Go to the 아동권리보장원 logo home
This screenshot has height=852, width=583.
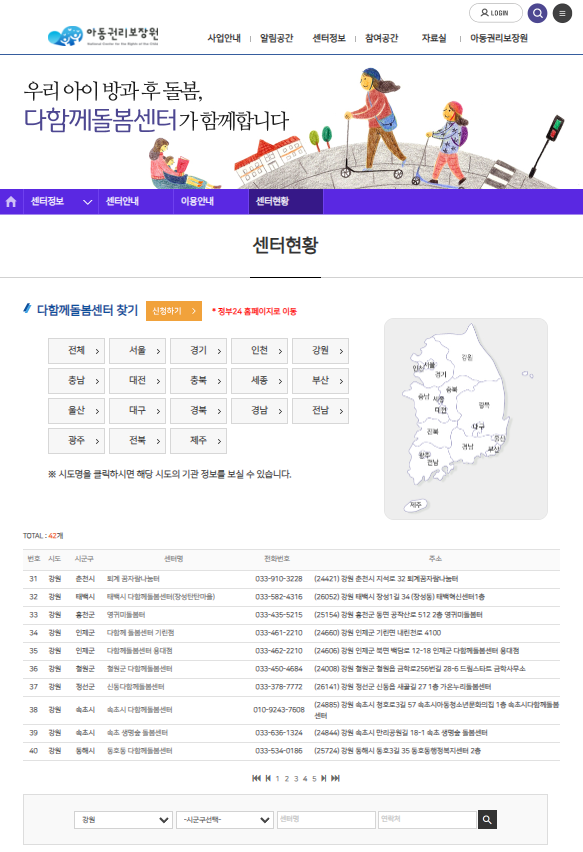[103, 36]
